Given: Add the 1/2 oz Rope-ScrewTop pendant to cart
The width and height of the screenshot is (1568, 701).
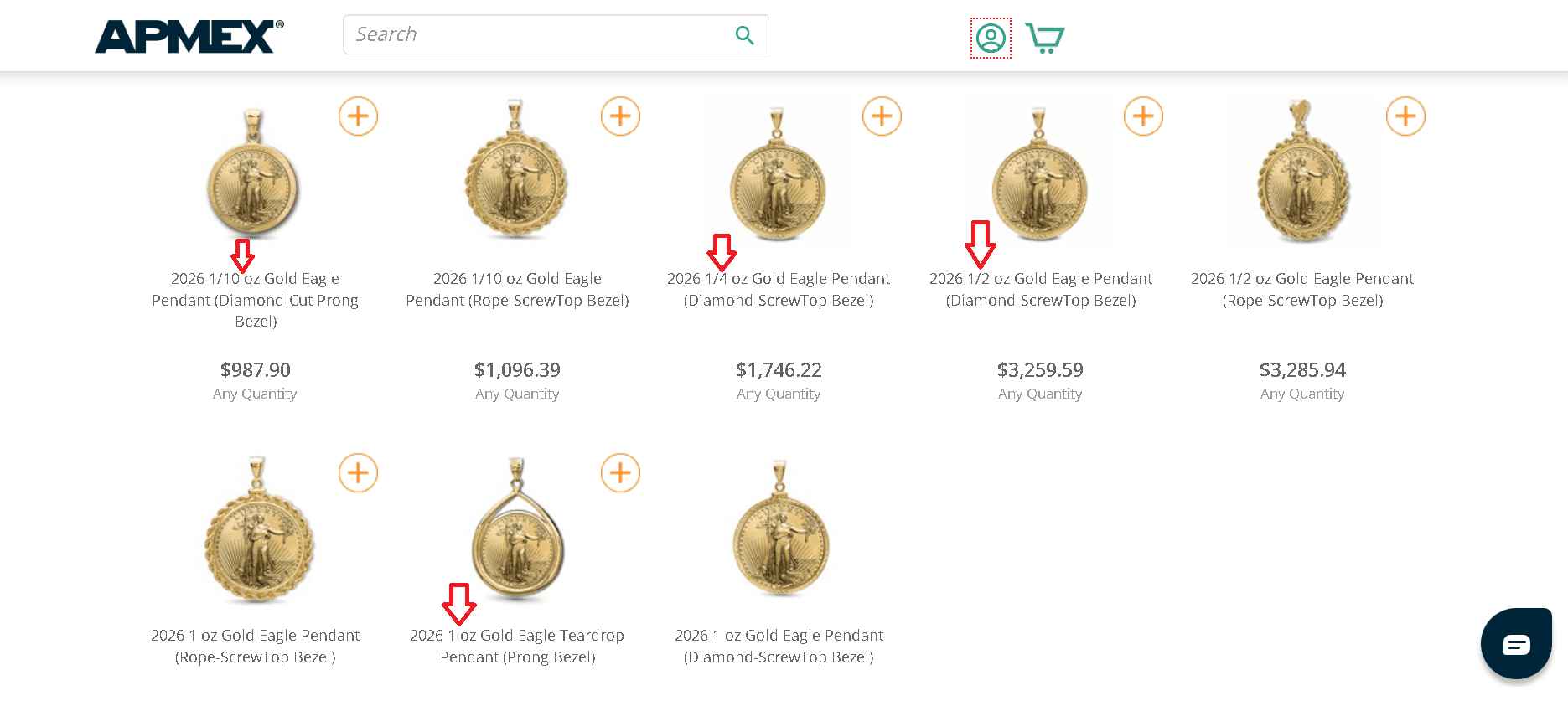Looking at the screenshot, I should click(1405, 116).
